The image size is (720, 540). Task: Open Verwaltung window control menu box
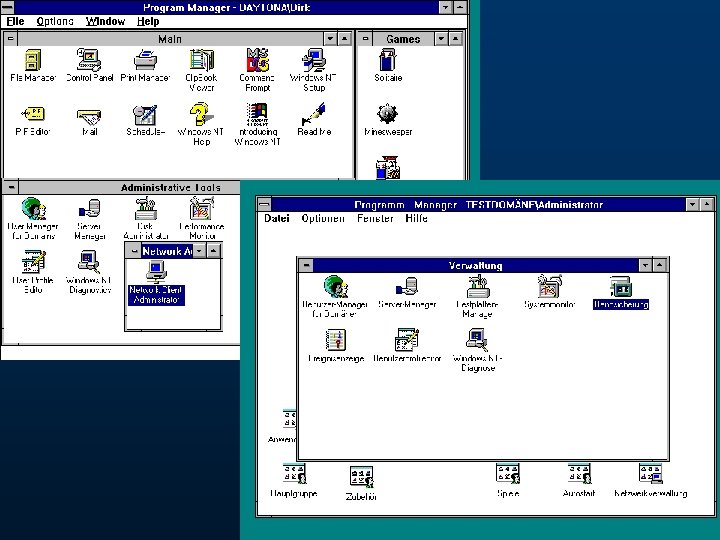pyautogui.click(x=306, y=265)
